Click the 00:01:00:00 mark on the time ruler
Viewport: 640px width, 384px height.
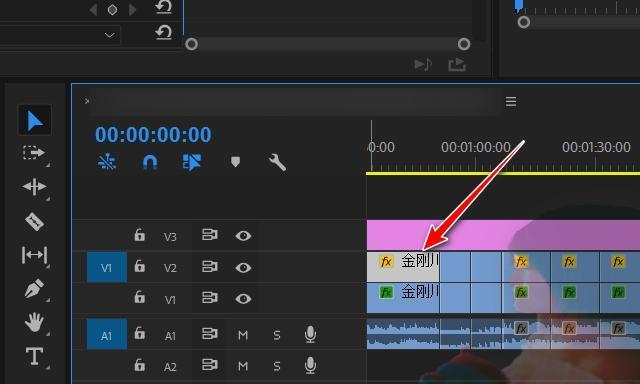[476, 147]
